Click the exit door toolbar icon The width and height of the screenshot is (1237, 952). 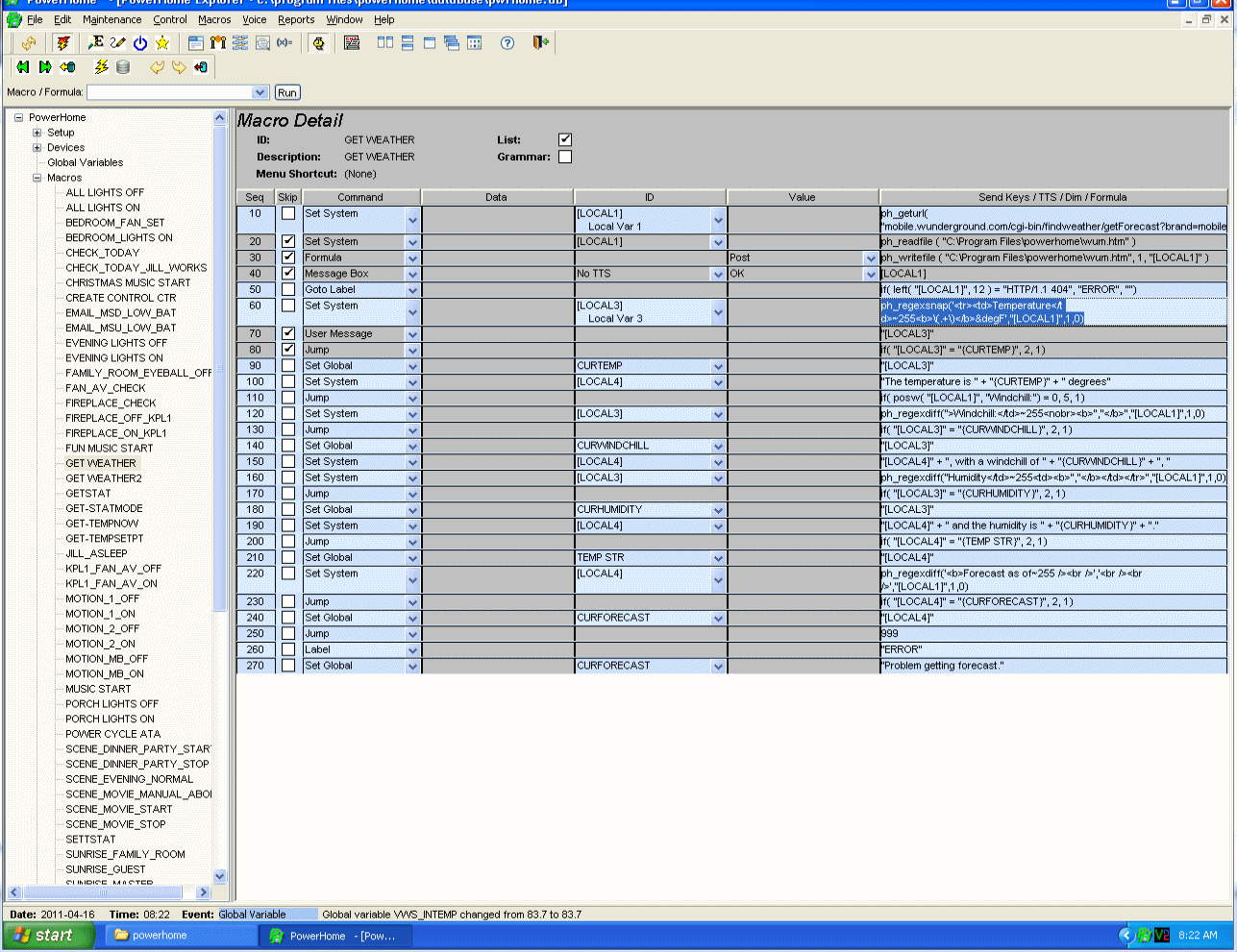point(540,42)
